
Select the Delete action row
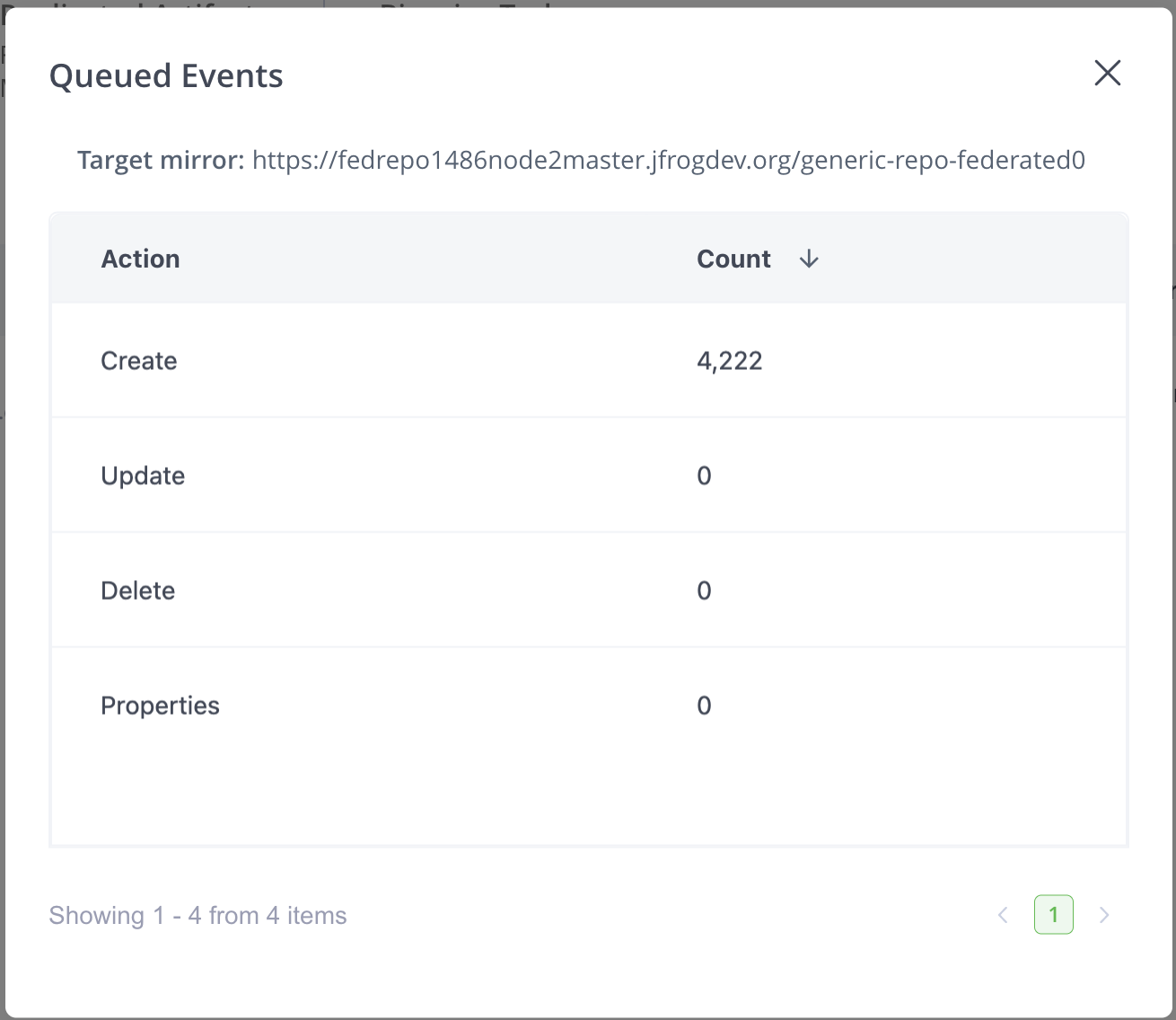589,590
